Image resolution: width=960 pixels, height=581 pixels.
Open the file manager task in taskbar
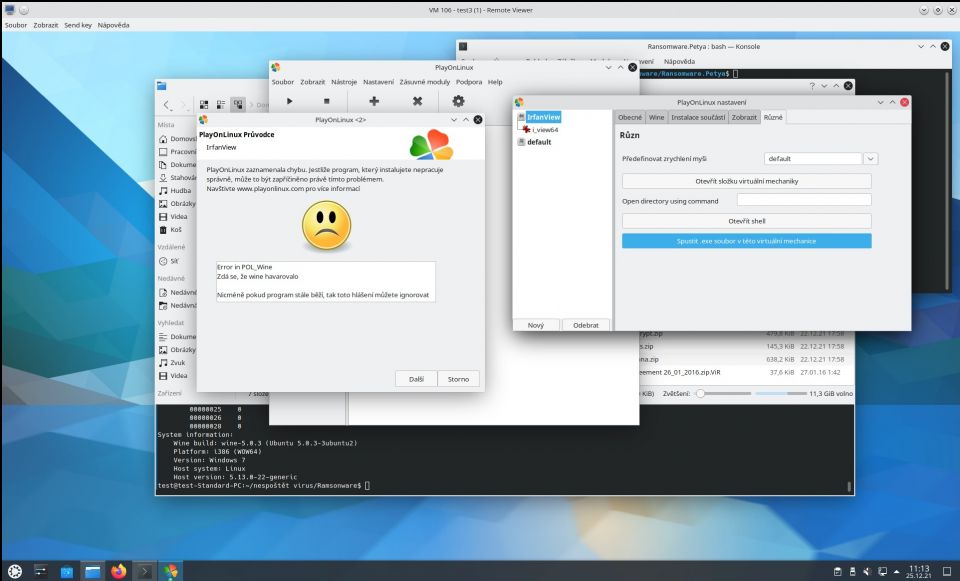point(92,571)
